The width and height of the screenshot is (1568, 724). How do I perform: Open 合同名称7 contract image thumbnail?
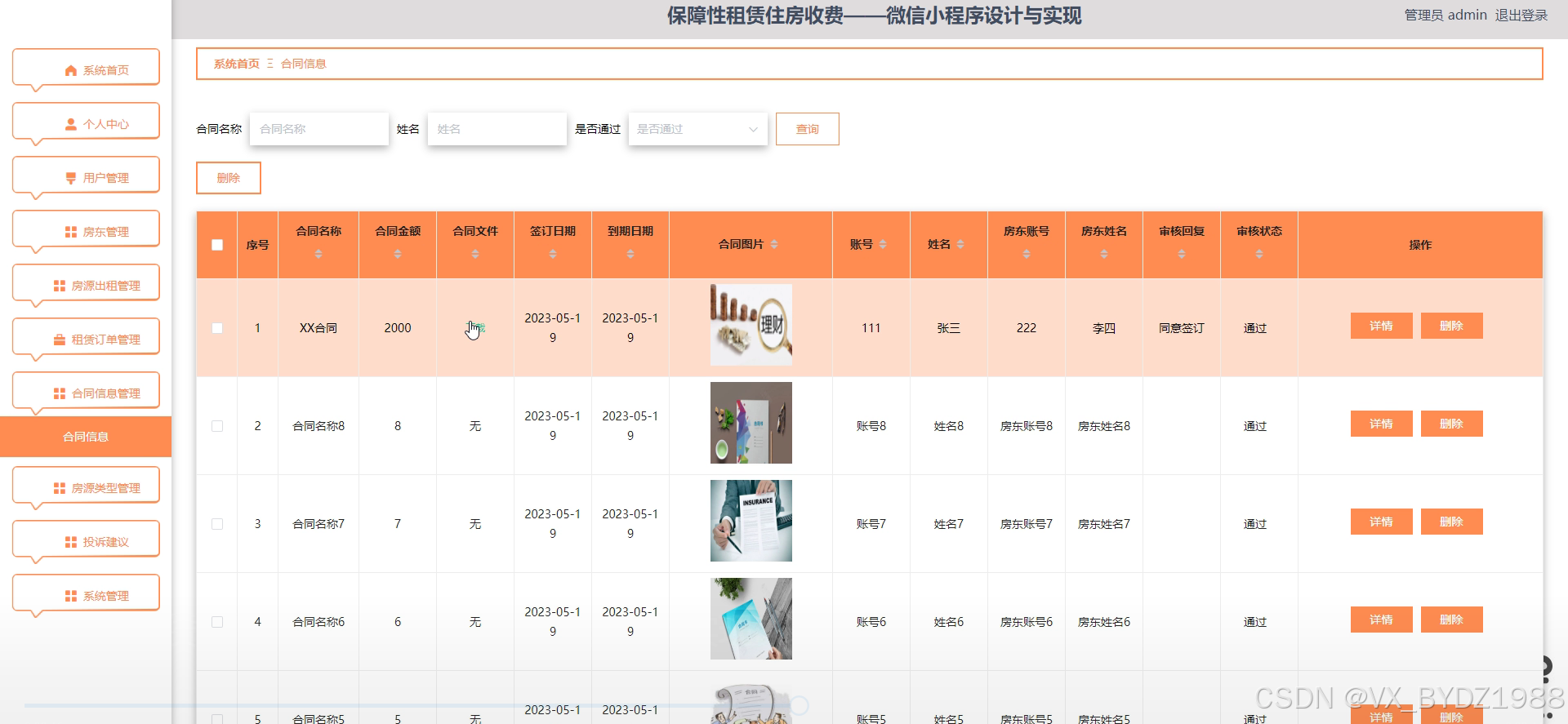tap(751, 521)
